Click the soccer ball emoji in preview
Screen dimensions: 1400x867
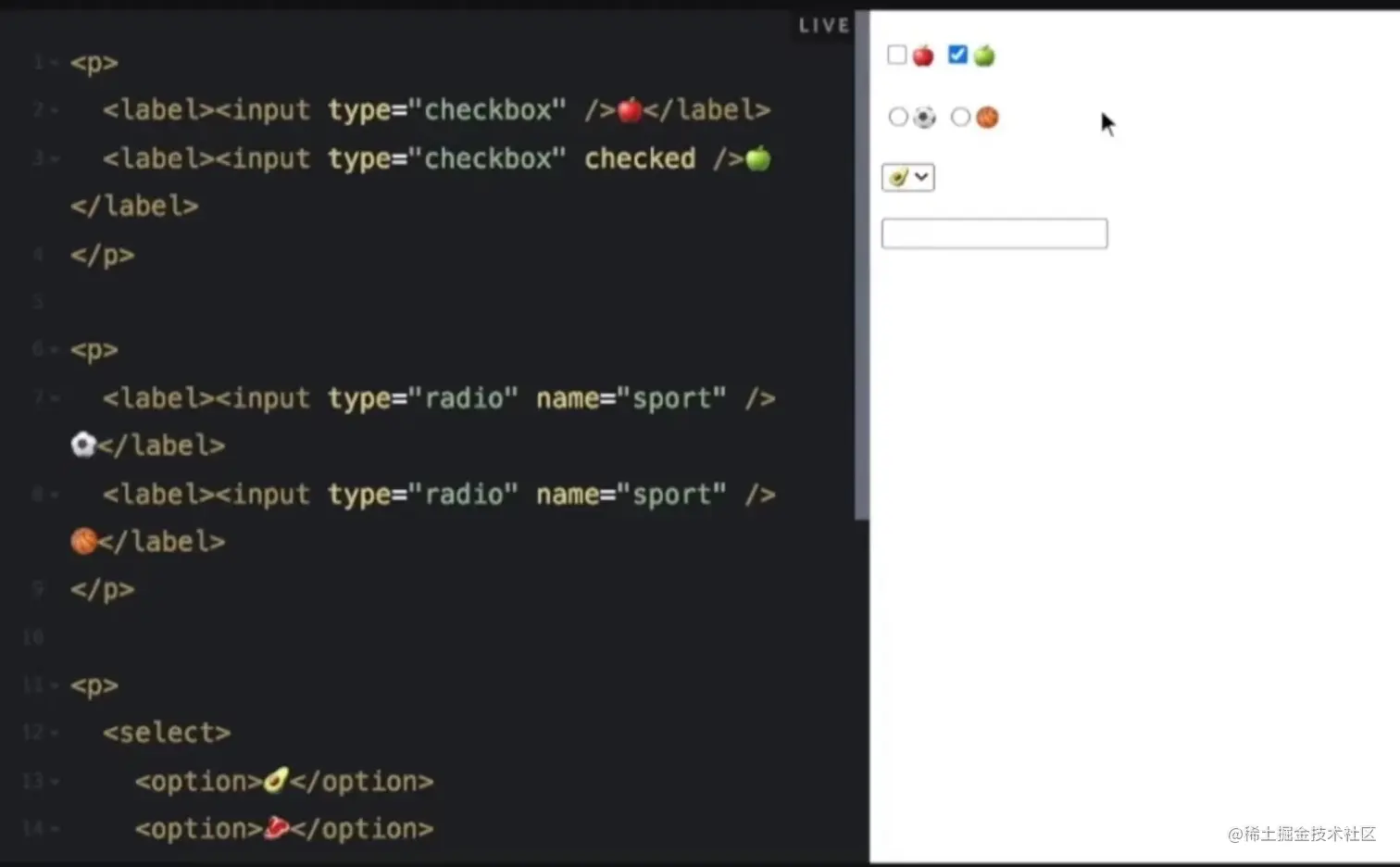[924, 118]
